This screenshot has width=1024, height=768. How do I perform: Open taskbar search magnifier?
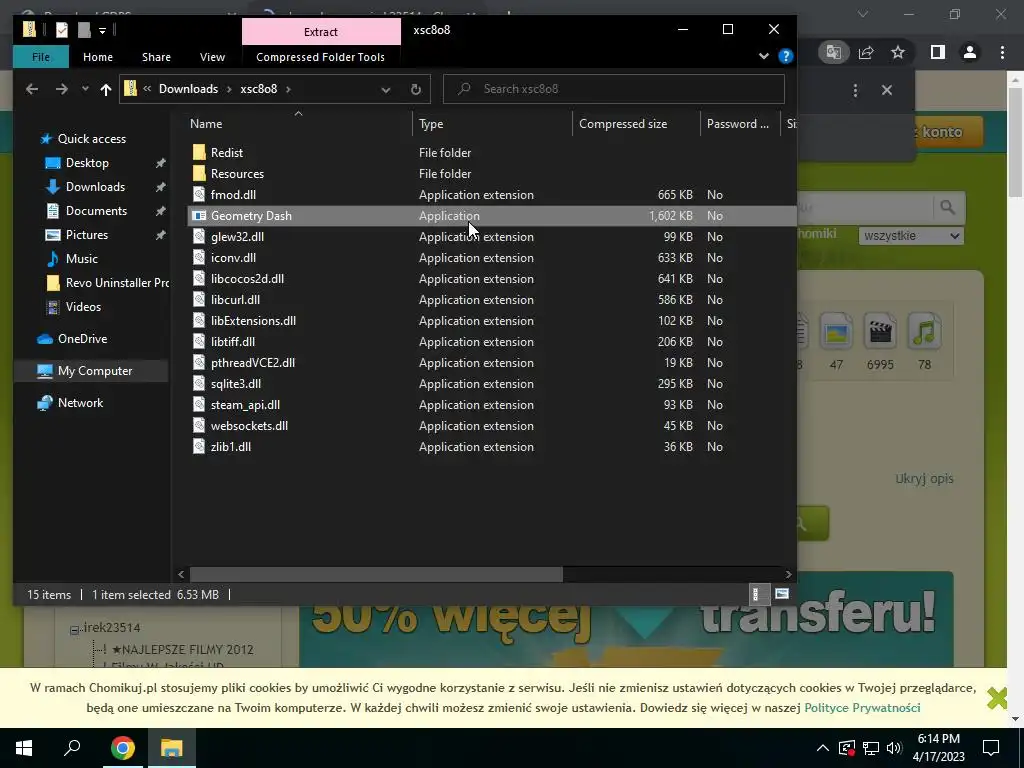[x=72, y=748]
